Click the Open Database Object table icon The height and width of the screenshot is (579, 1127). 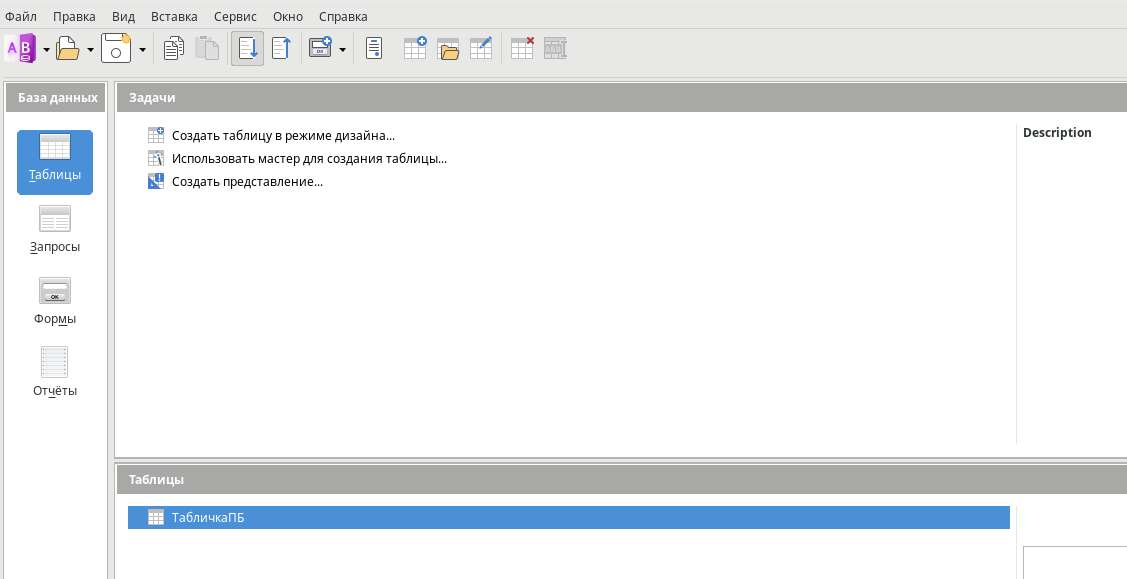[448, 49]
